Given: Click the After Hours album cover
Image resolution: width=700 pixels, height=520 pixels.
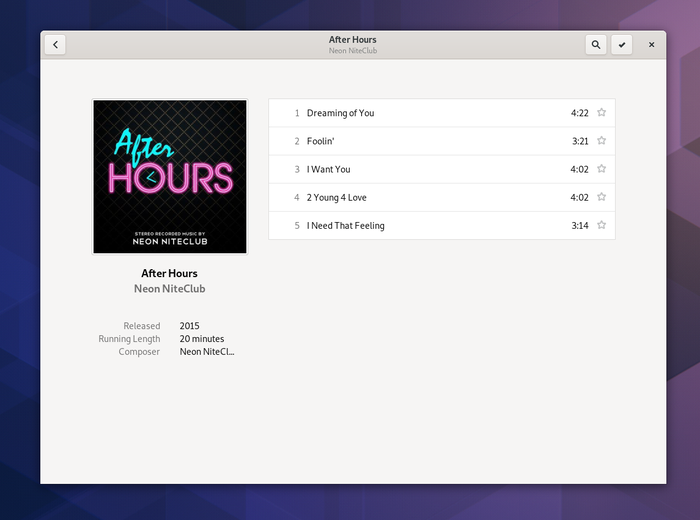Looking at the screenshot, I should pos(170,176).
